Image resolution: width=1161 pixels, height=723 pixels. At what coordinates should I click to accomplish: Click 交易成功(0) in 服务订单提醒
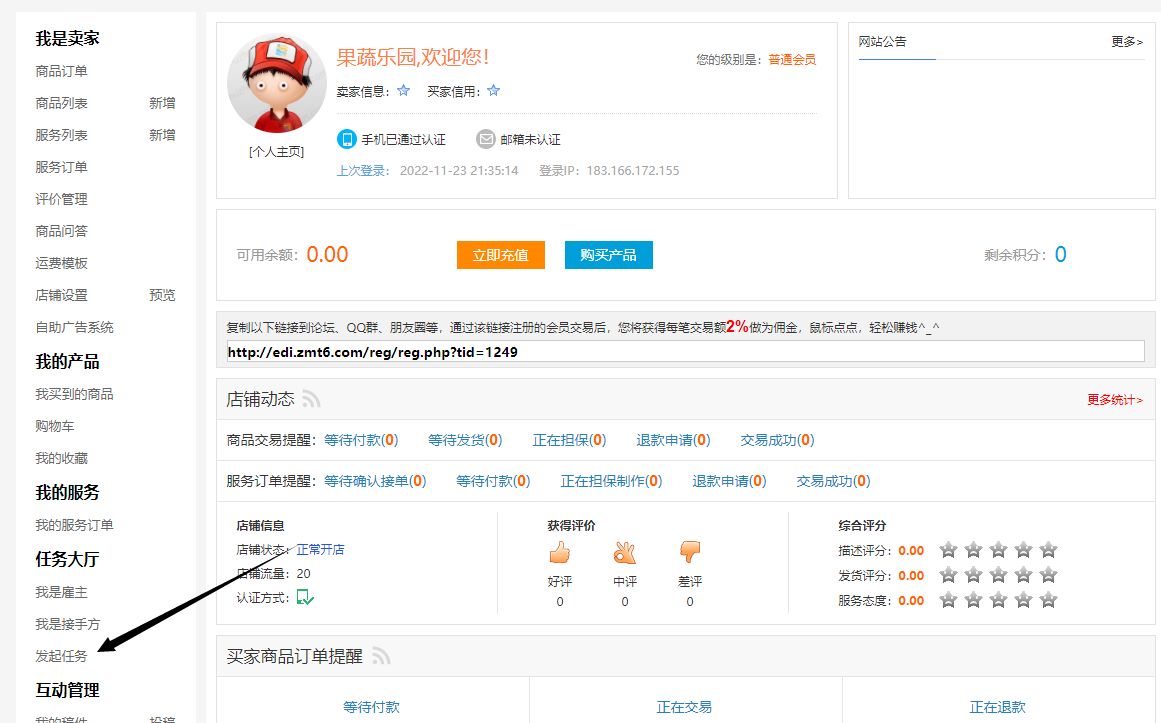click(833, 482)
